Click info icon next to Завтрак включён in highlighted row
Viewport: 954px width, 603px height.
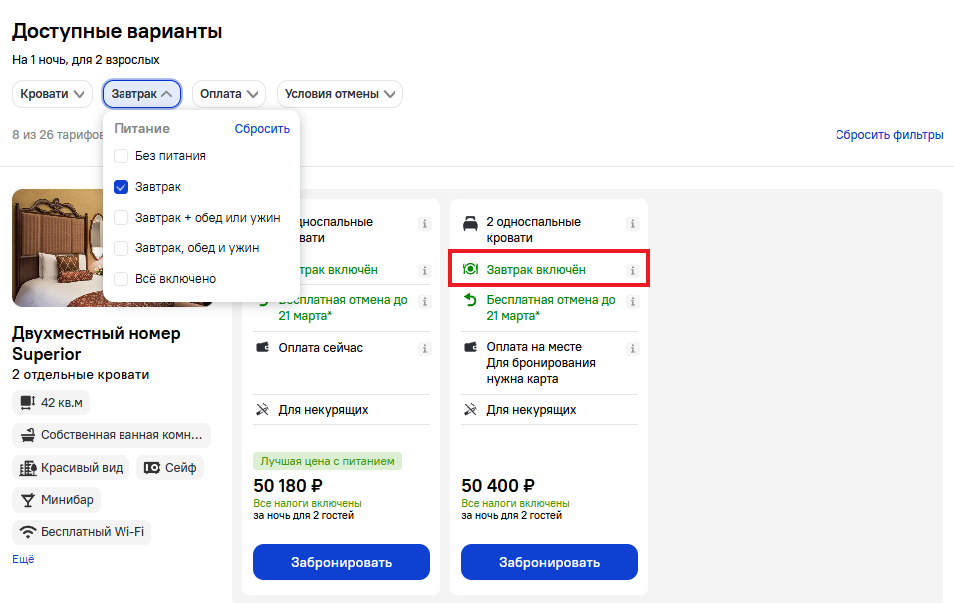(x=632, y=270)
